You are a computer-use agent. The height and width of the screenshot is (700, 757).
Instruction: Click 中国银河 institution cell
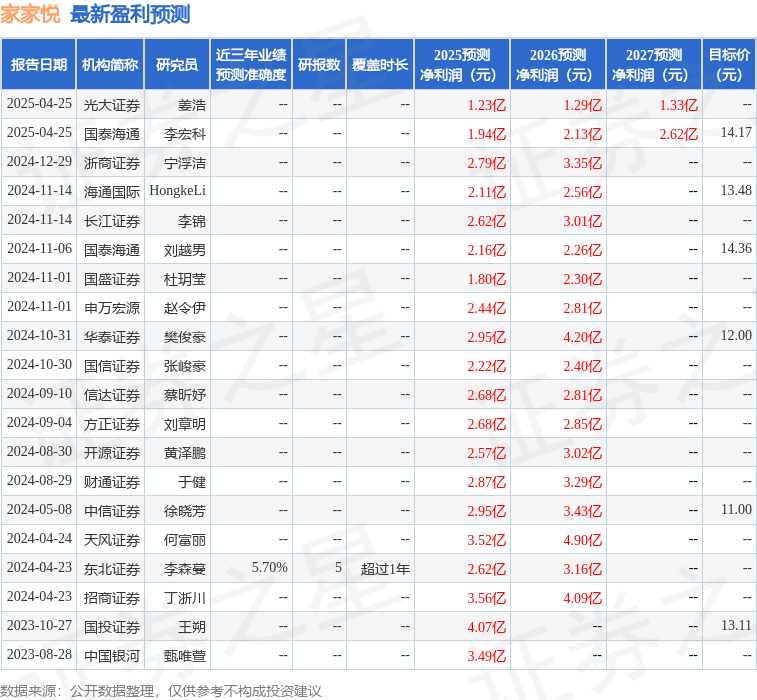coord(112,656)
